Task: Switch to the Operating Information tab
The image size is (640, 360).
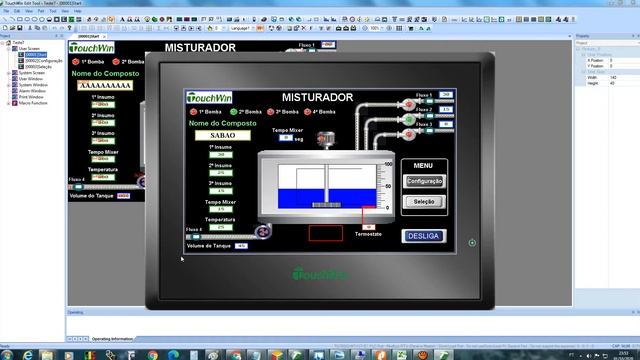Action: (x=112, y=339)
